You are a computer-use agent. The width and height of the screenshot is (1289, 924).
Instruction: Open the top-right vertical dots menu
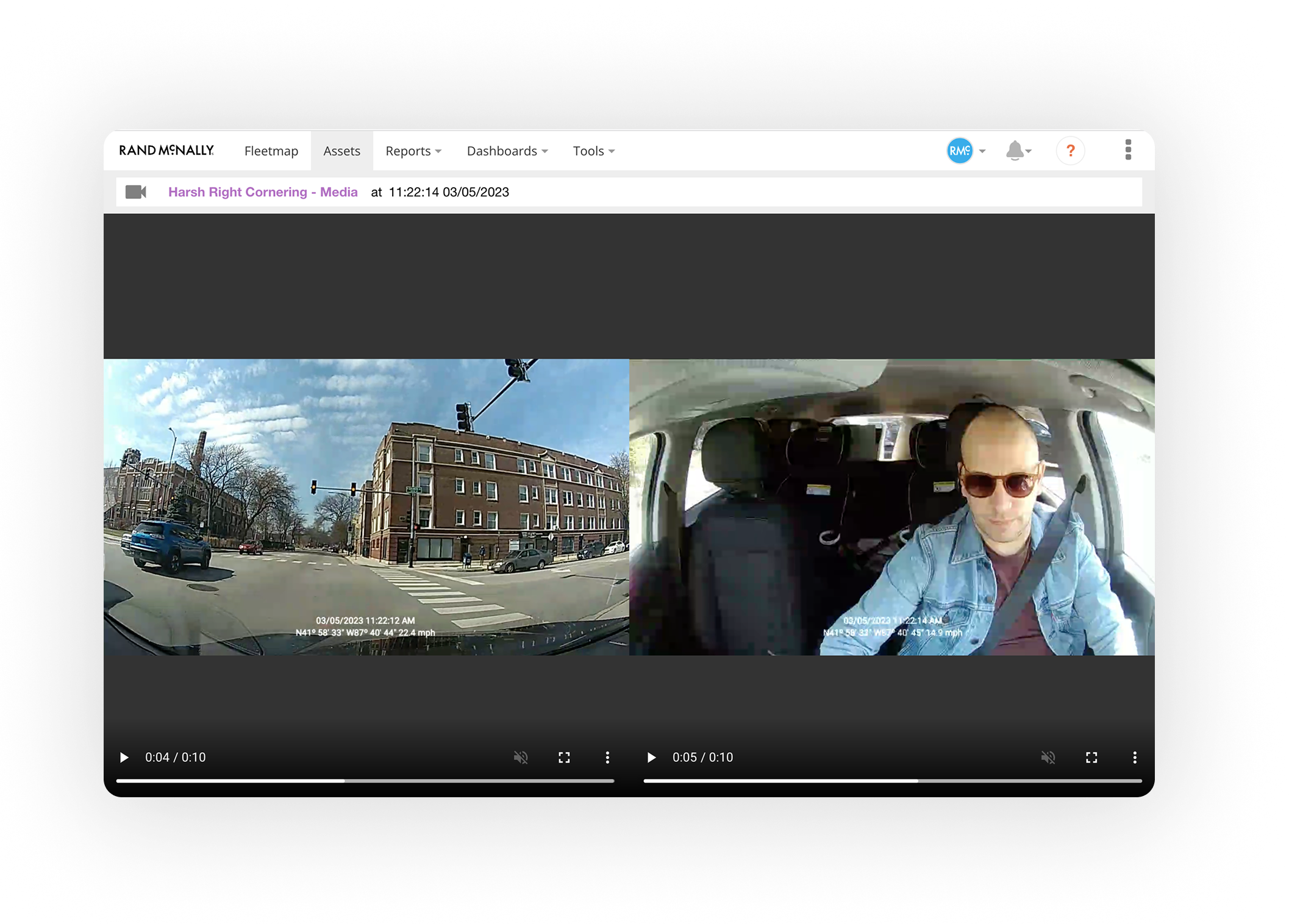pyautogui.click(x=1128, y=150)
